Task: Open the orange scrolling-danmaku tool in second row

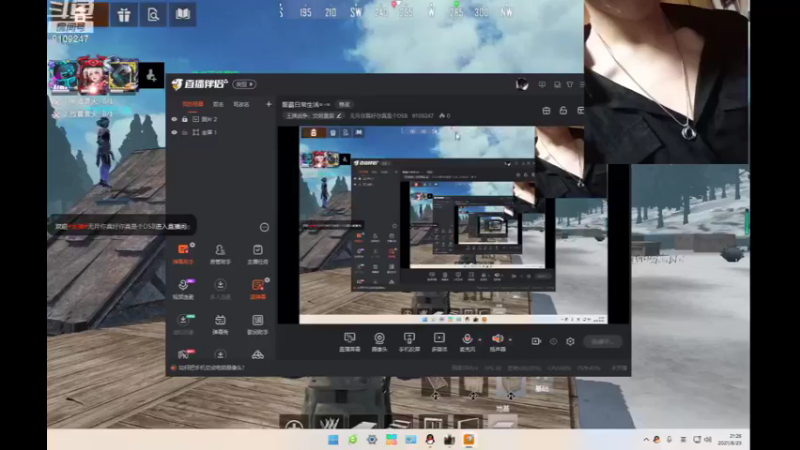Action: tap(258, 289)
